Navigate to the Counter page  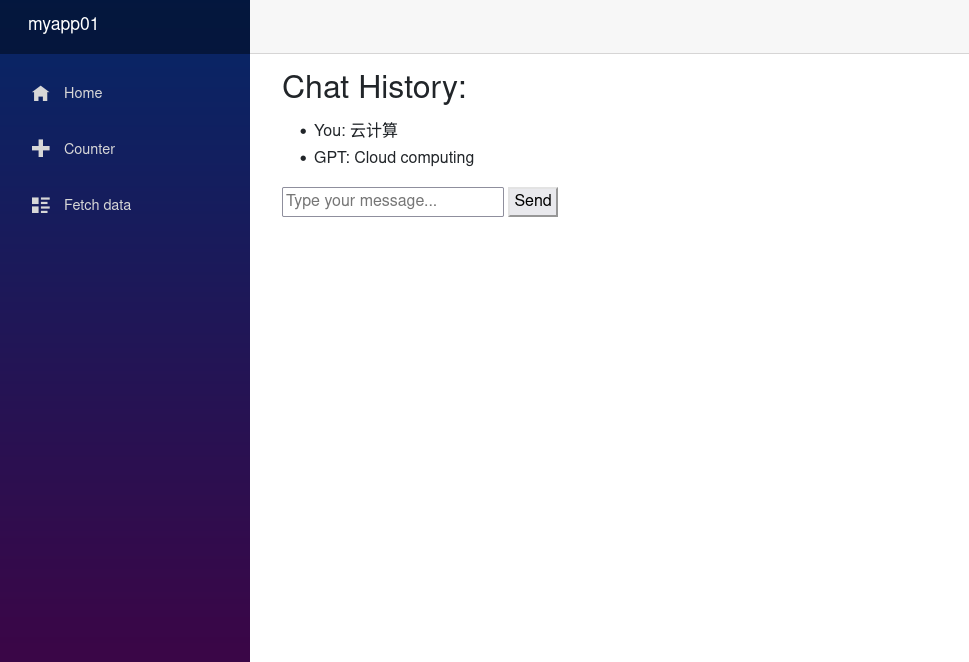(x=89, y=149)
